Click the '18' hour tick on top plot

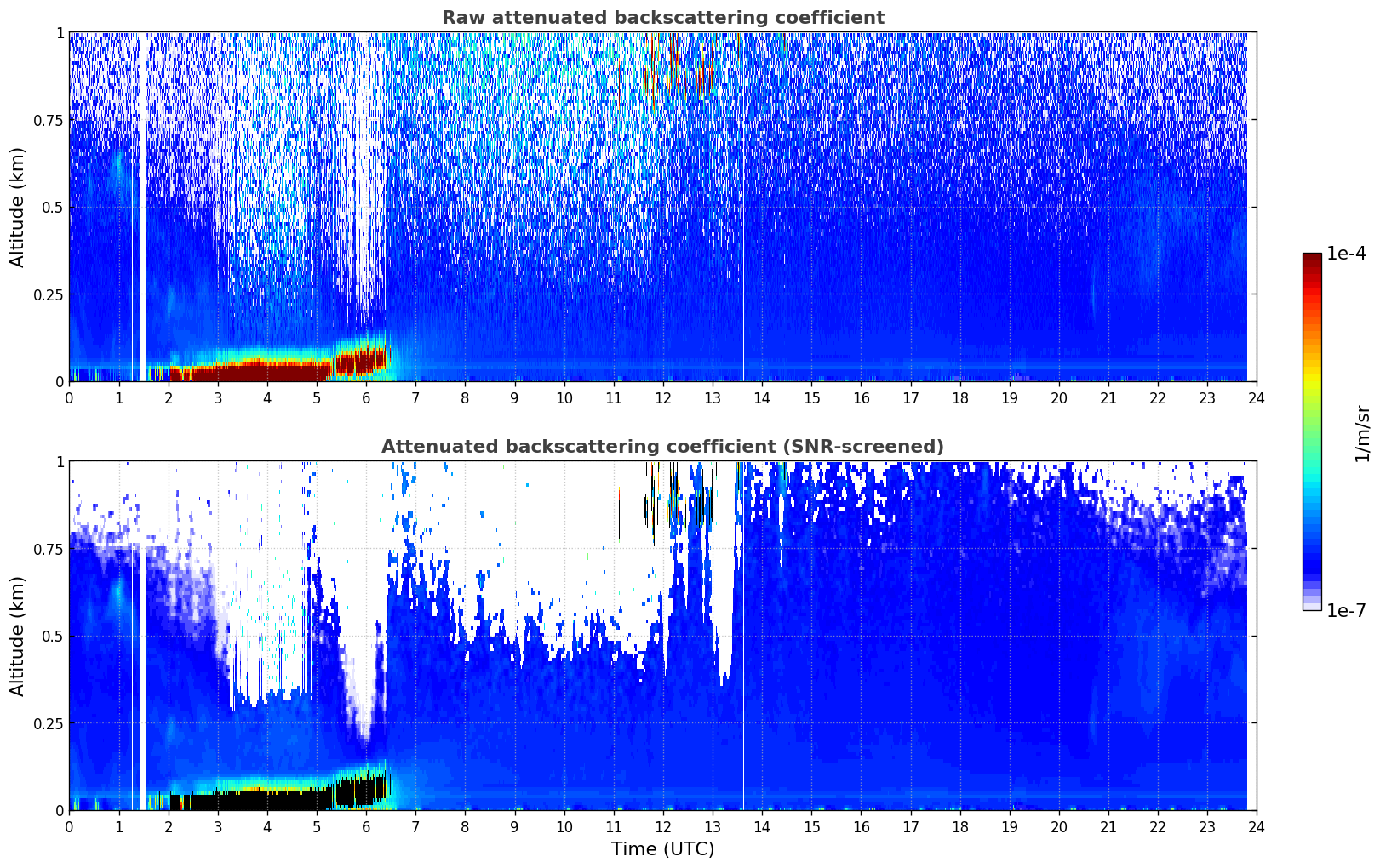(x=960, y=398)
